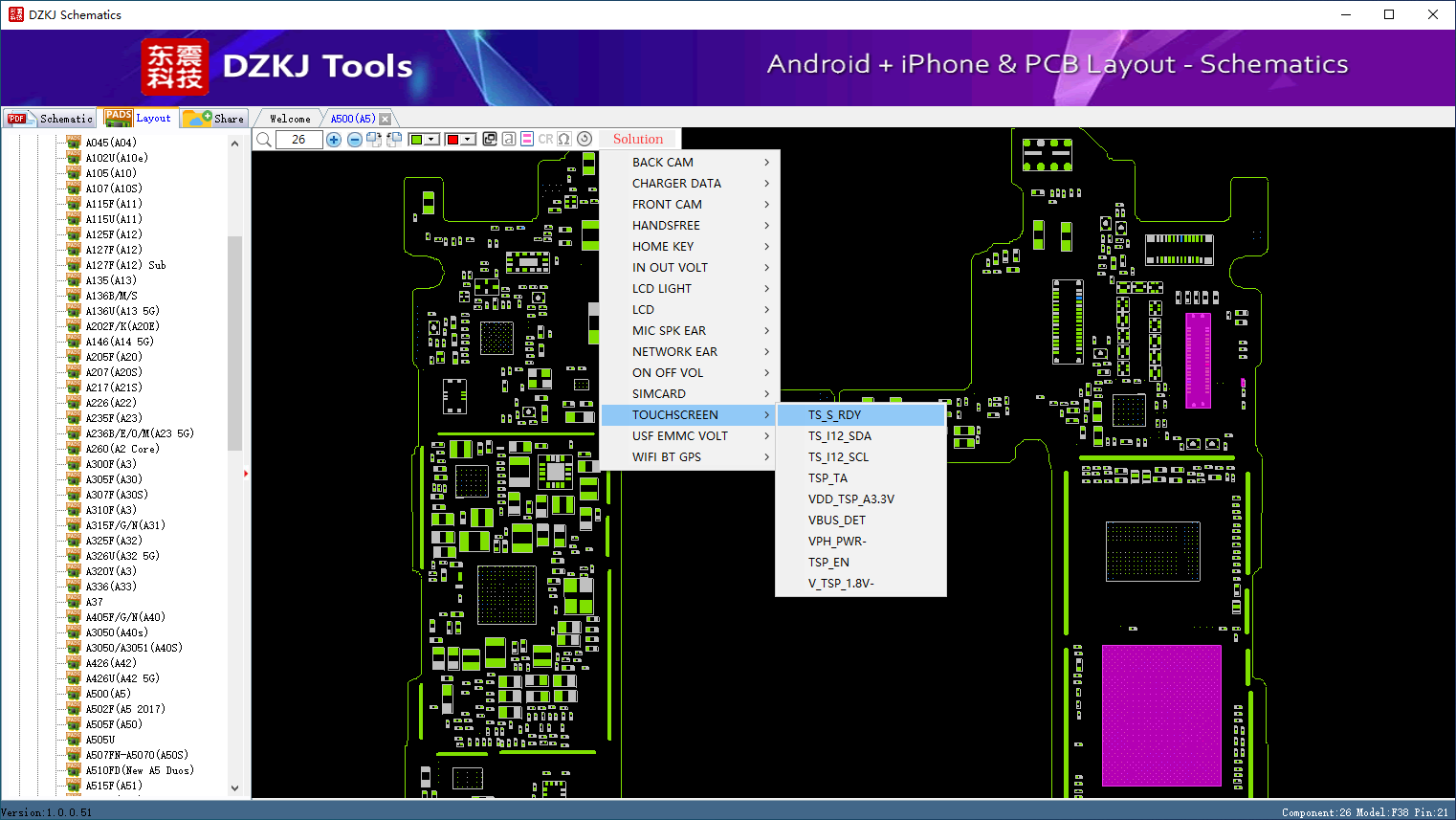Viewport: 1456px width, 820px height.
Task: Choose the V_TSP_1.8V- signal
Action: 861,584
